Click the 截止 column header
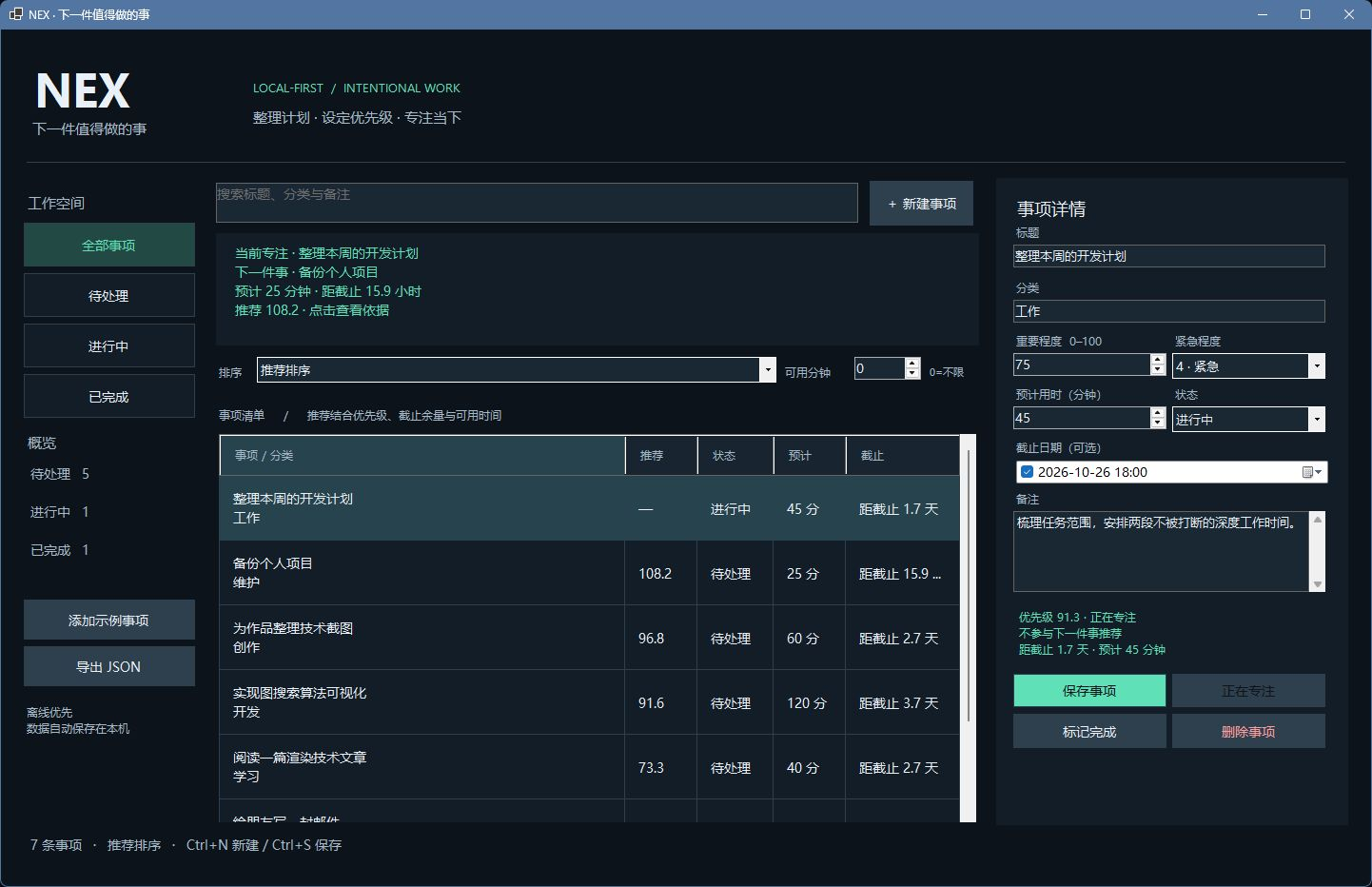This screenshot has width=1372, height=887. (x=903, y=456)
